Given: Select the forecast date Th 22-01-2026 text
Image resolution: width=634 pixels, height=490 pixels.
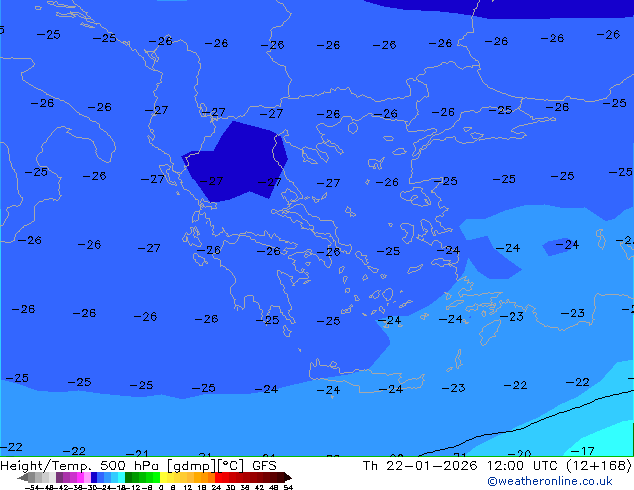Looking at the screenshot, I should point(420,466).
